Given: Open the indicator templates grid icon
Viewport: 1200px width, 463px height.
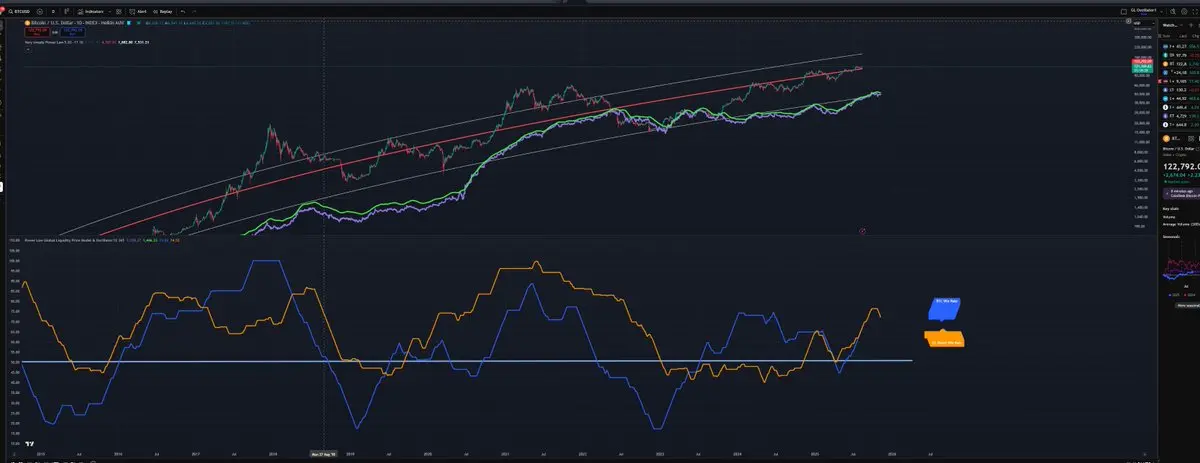Looking at the screenshot, I should (x=119, y=11).
